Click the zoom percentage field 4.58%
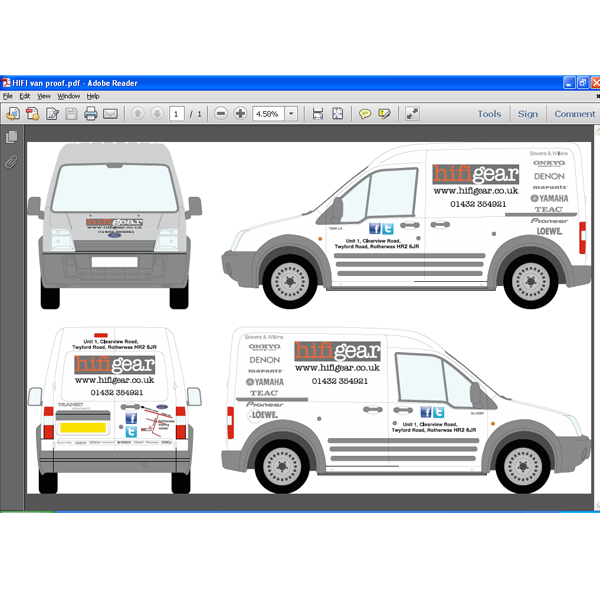Viewport: 600px width, 600px height. coord(268,114)
